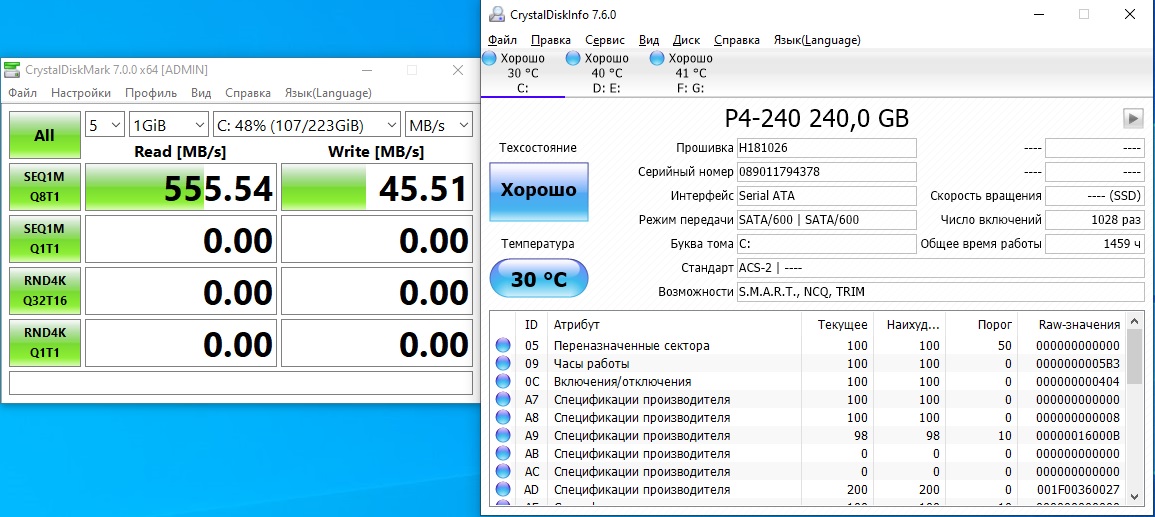Open Профиль menu in CrystalDiskMark
The width and height of the screenshot is (1155, 517).
coord(151,93)
